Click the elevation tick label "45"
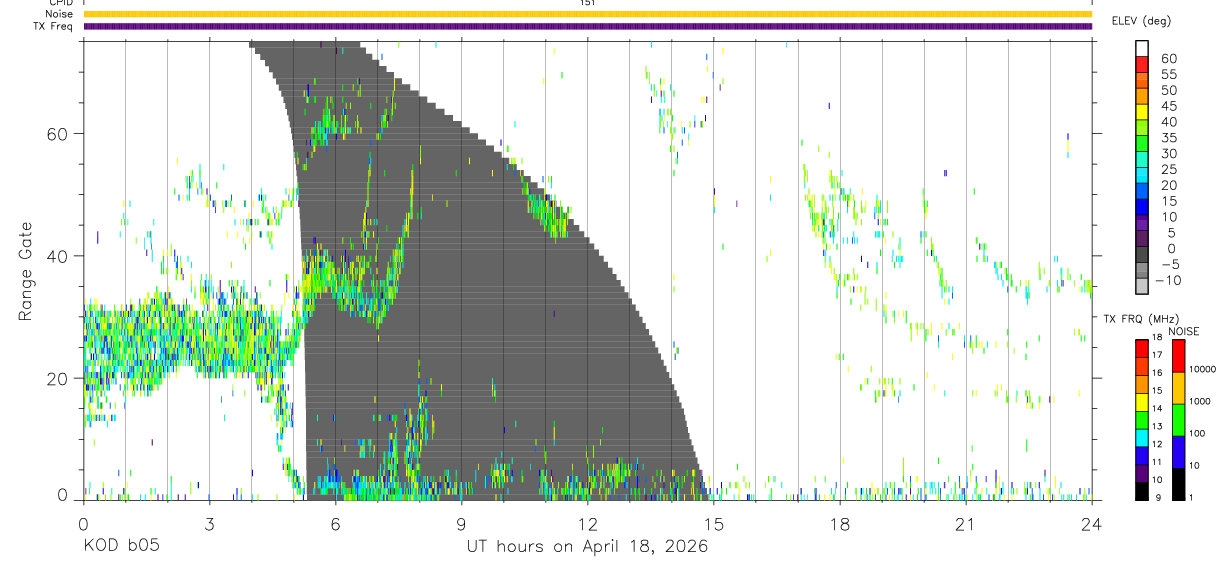 (1168, 106)
